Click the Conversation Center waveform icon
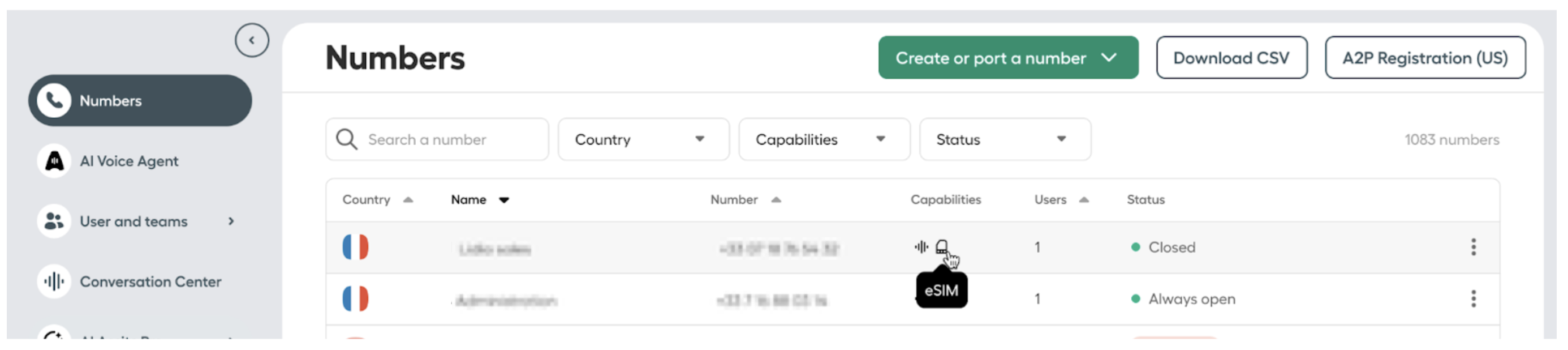 pyautogui.click(x=54, y=281)
